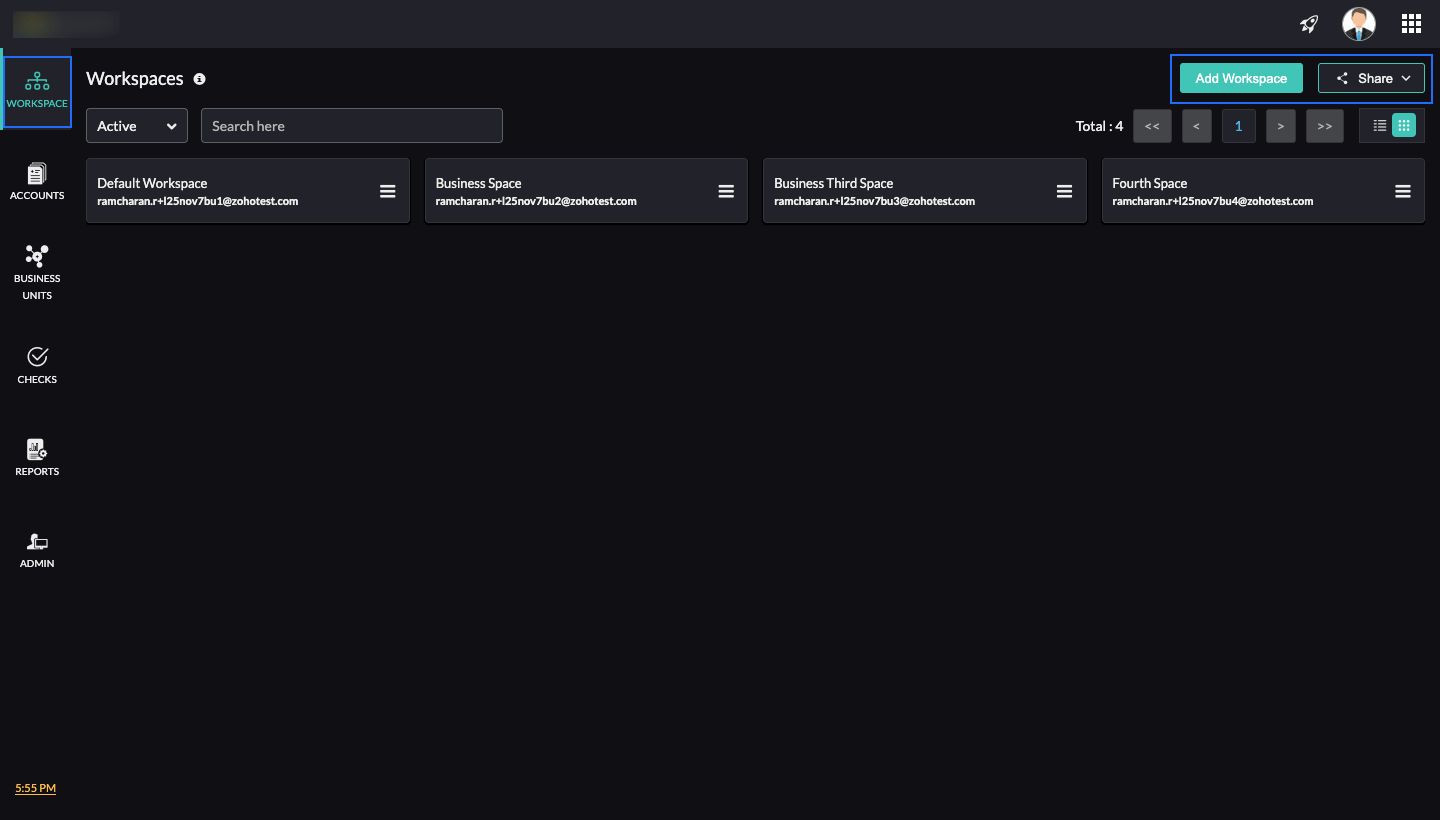1440x820 pixels.
Task: Open Fourth Space card menu
Action: pyautogui.click(x=1402, y=191)
